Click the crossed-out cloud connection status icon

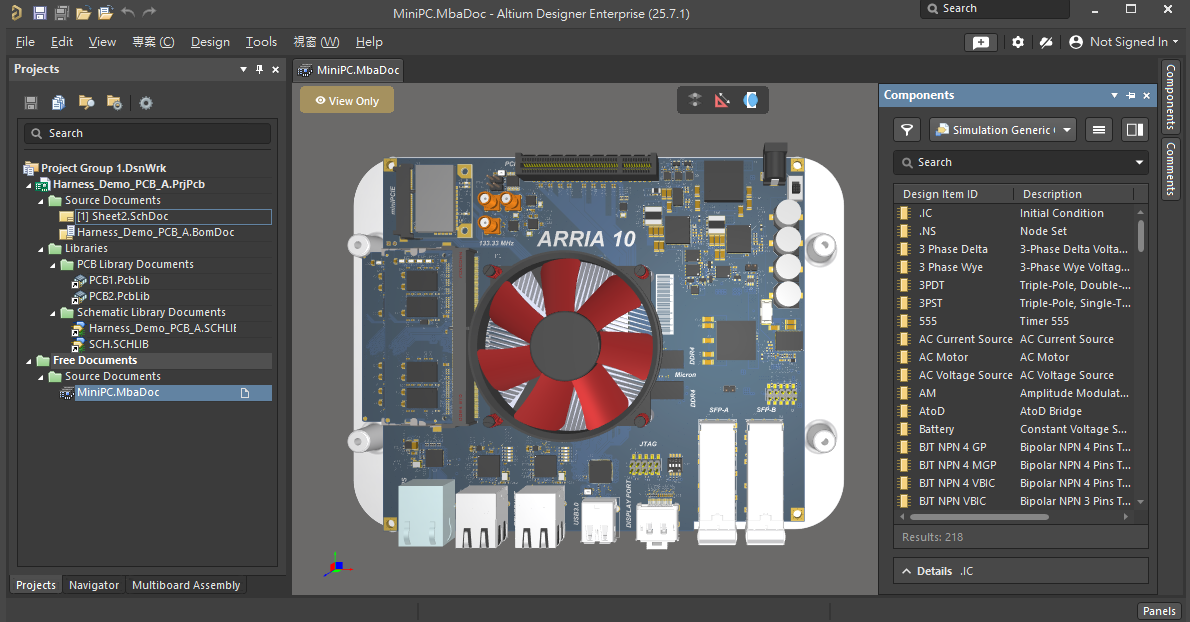(x=1046, y=42)
